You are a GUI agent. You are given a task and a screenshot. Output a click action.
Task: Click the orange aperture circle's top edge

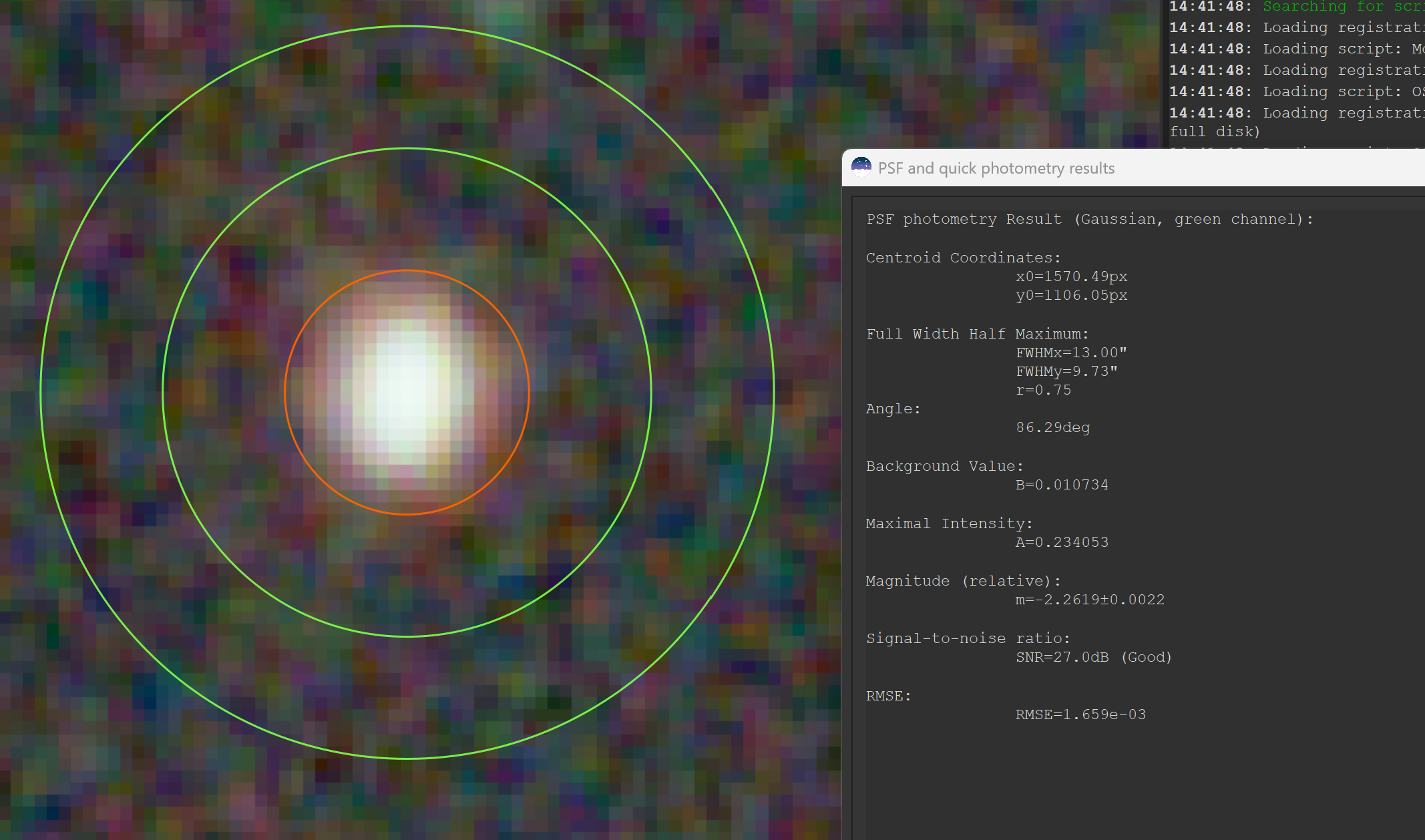pos(407,270)
